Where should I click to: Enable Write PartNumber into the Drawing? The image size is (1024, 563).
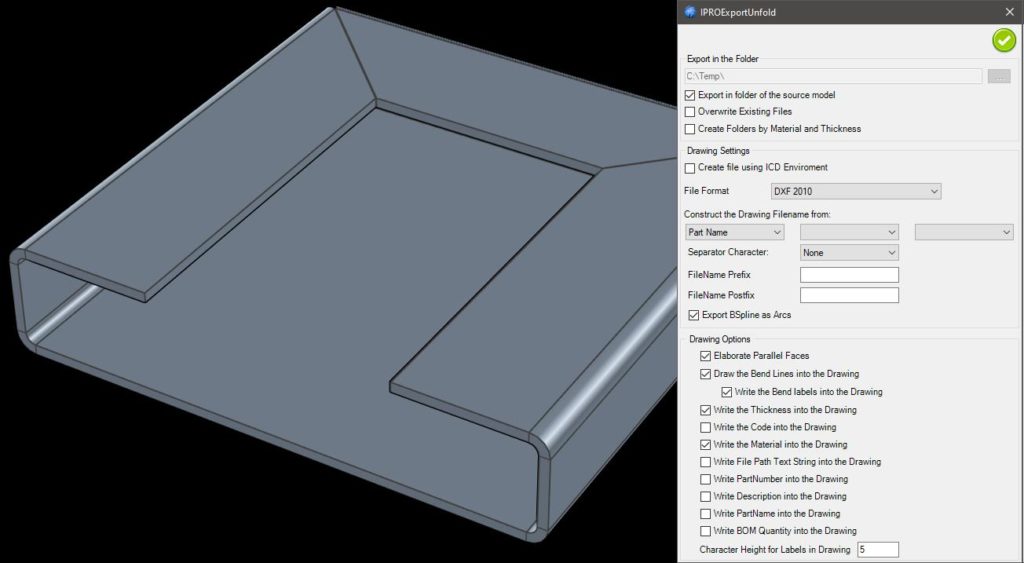[x=705, y=479]
